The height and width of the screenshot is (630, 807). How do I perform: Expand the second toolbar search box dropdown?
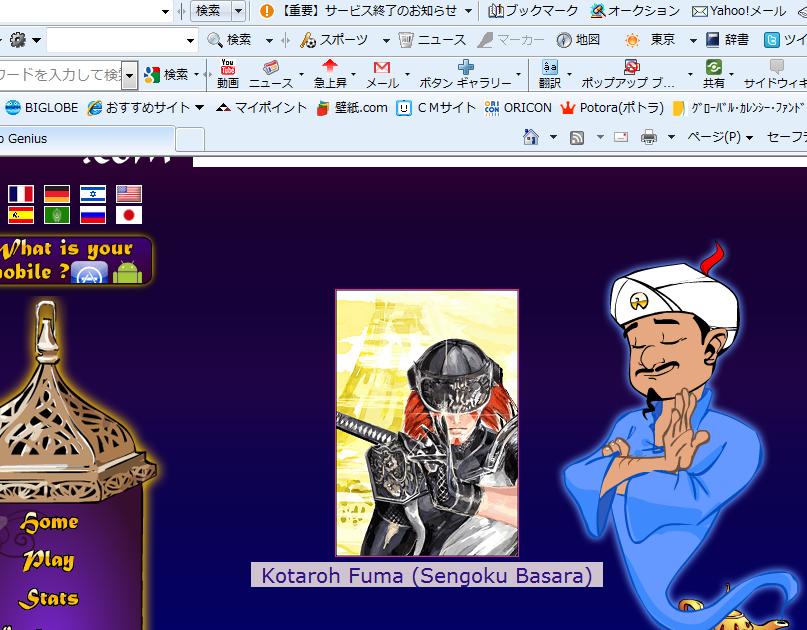tap(190, 40)
